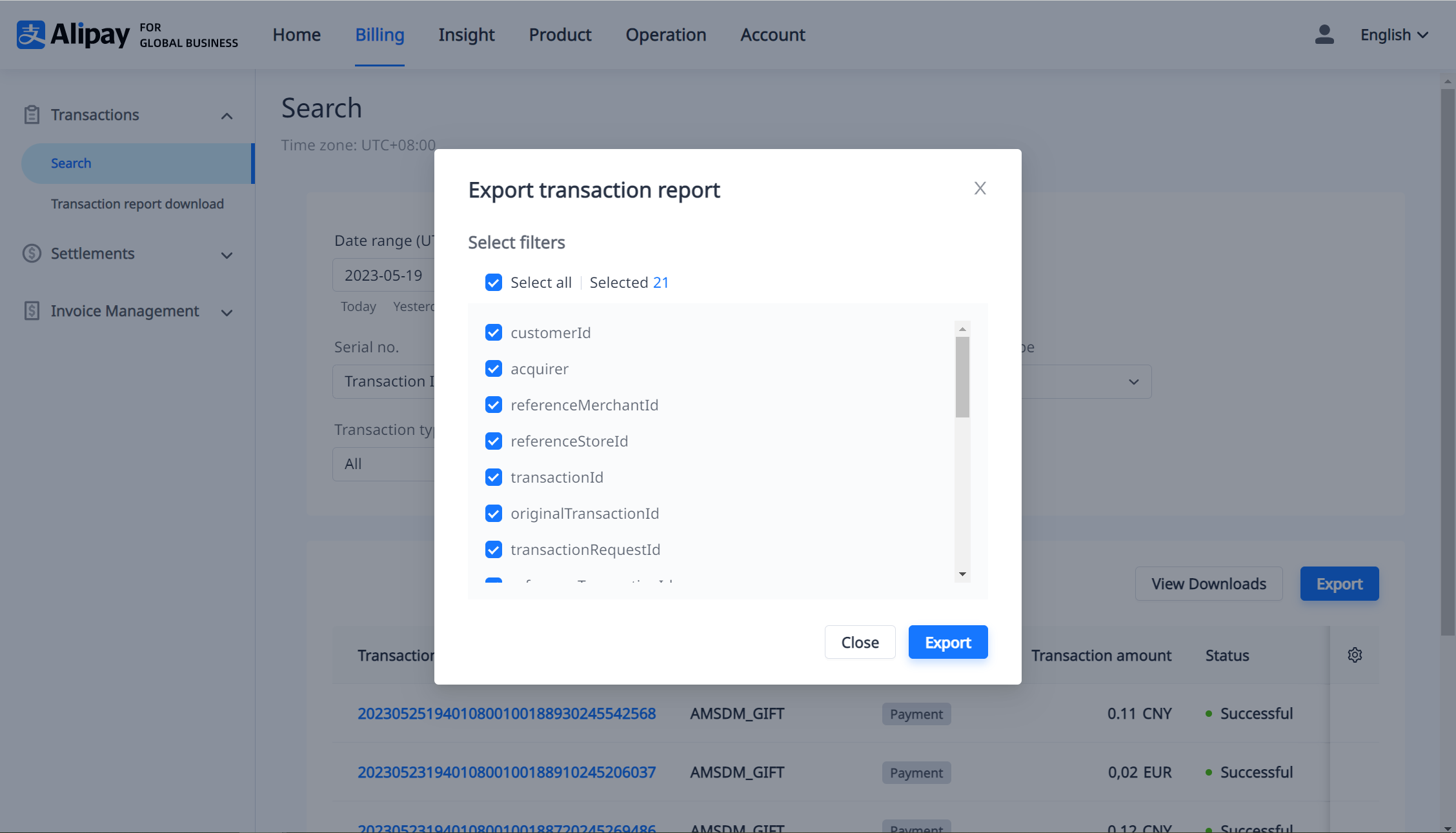This screenshot has width=1456, height=833.
Task: Click scroll down arrow in filter list
Action: coord(962,574)
